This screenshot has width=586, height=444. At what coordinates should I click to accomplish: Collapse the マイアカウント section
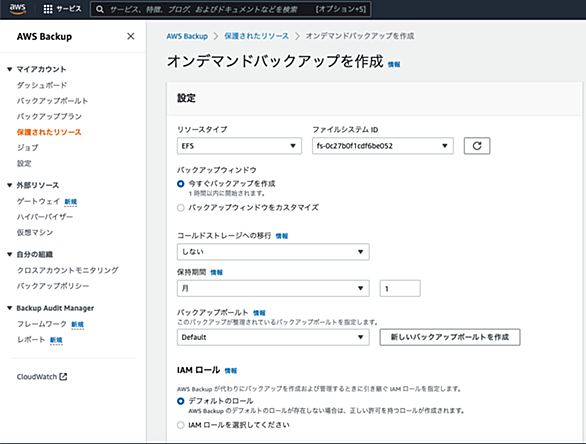tap(10, 69)
